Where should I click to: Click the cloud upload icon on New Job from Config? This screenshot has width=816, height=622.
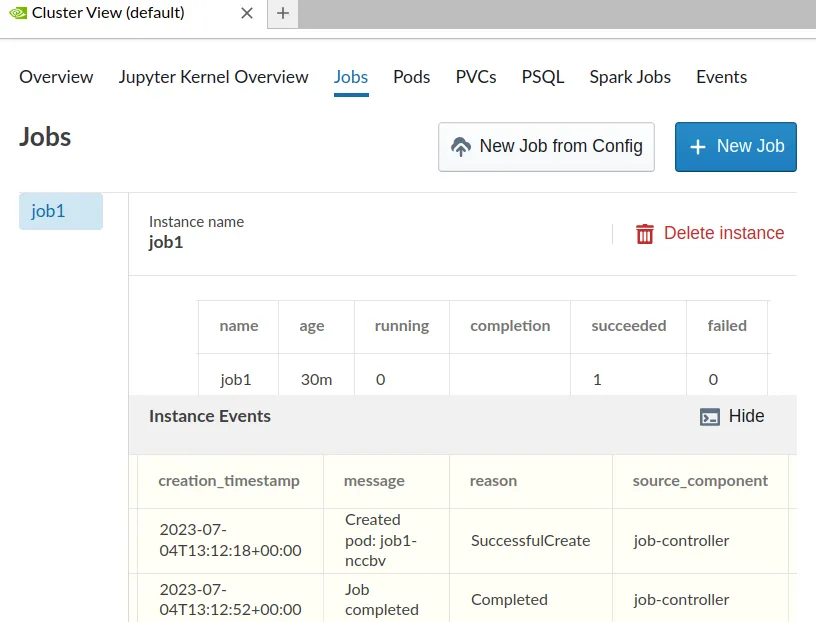coord(461,147)
